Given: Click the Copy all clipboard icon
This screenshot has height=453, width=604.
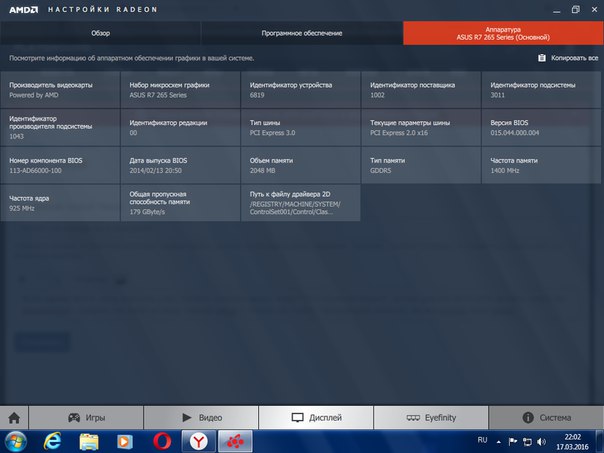Looking at the screenshot, I should pyautogui.click(x=542, y=58).
